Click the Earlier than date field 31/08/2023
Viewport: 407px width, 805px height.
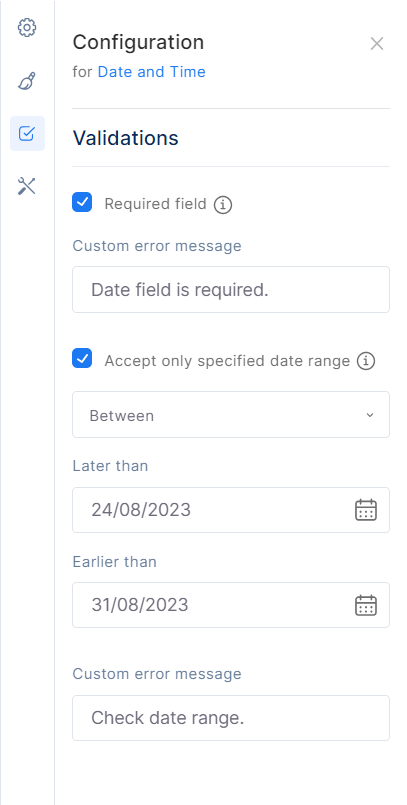click(231, 605)
